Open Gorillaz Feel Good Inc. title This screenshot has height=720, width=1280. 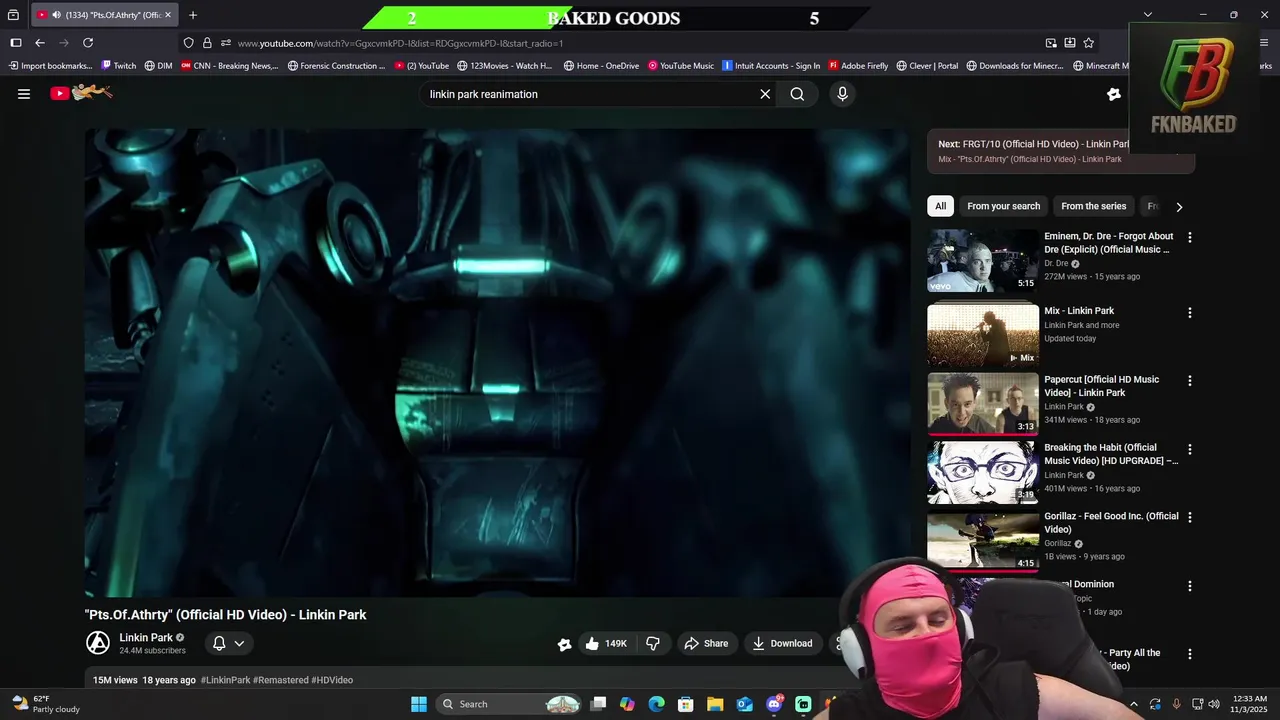tap(1111, 522)
